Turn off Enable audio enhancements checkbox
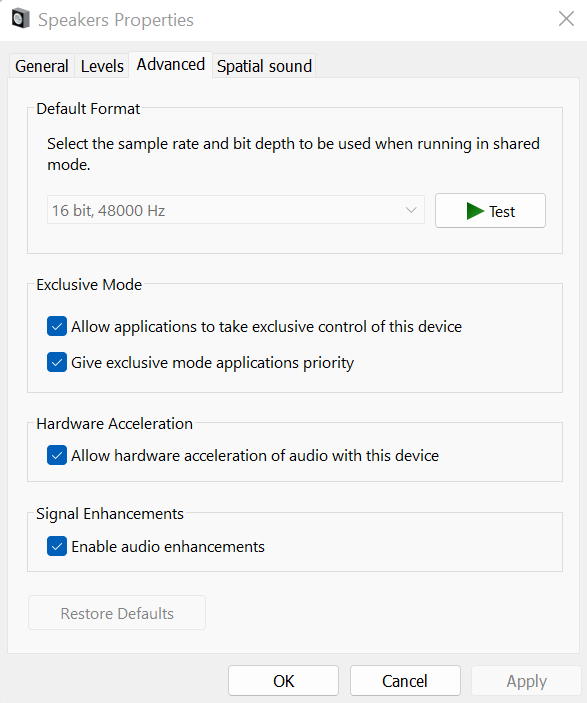The height and width of the screenshot is (703, 587). point(57,546)
